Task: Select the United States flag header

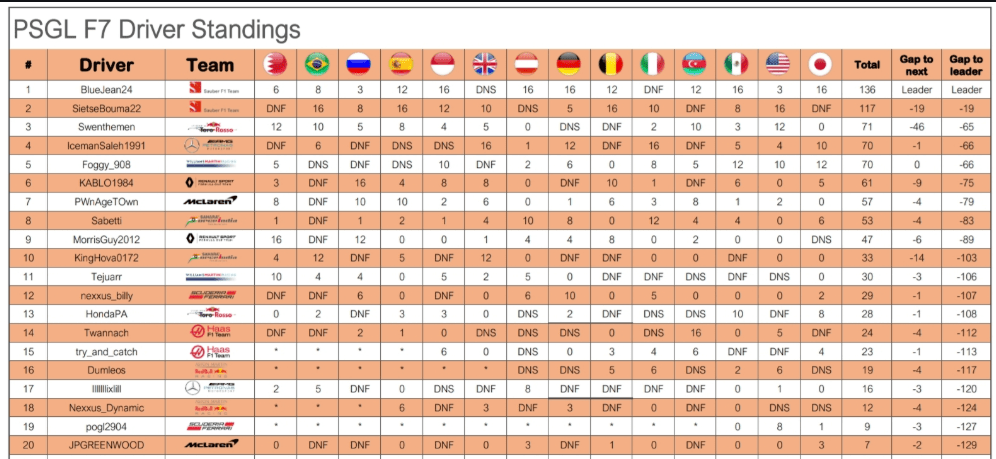Action: (778, 64)
